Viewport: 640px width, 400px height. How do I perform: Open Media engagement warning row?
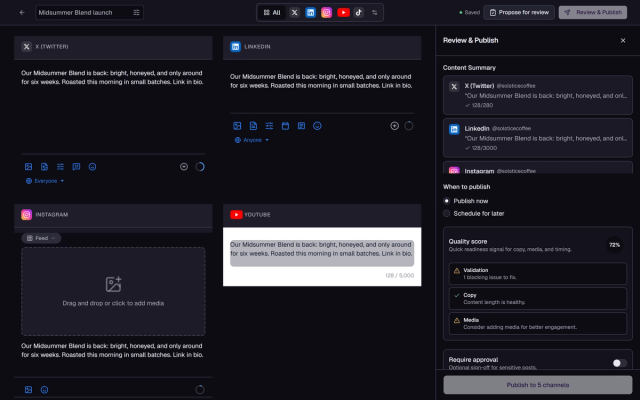[x=538, y=323]
